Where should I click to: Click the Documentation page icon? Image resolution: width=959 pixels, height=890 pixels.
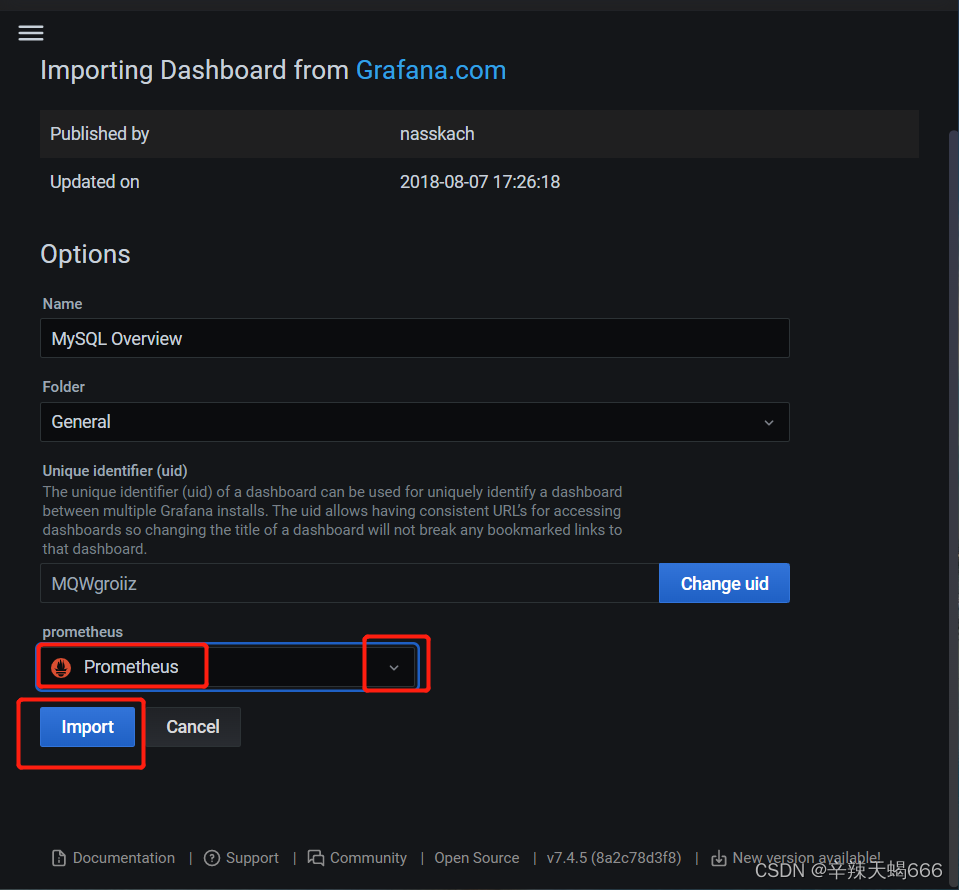point(59,858)
